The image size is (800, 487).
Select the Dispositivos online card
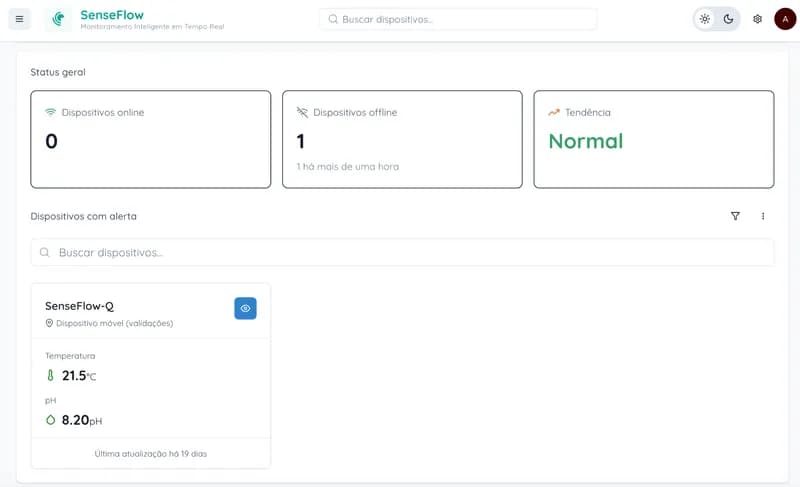151,139
